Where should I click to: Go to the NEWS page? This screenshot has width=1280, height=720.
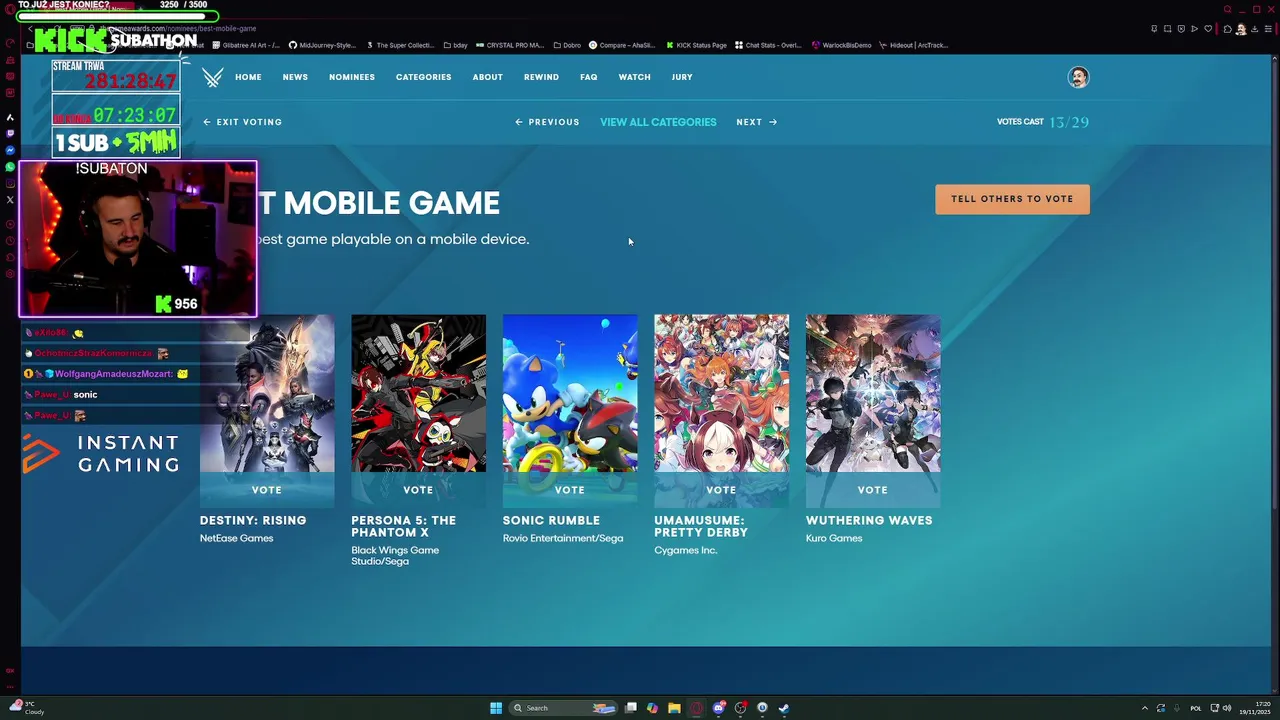tap(295, 77)
